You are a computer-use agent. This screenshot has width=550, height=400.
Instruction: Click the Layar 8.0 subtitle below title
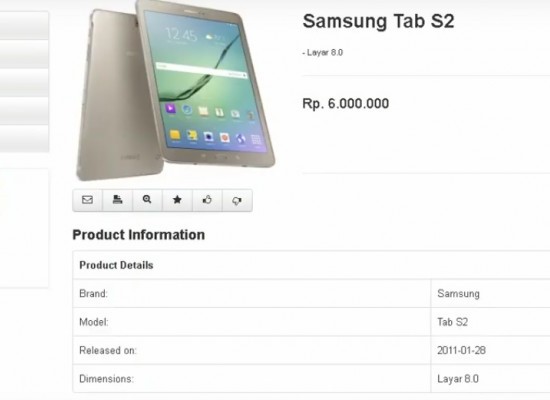tap(323, 53)
